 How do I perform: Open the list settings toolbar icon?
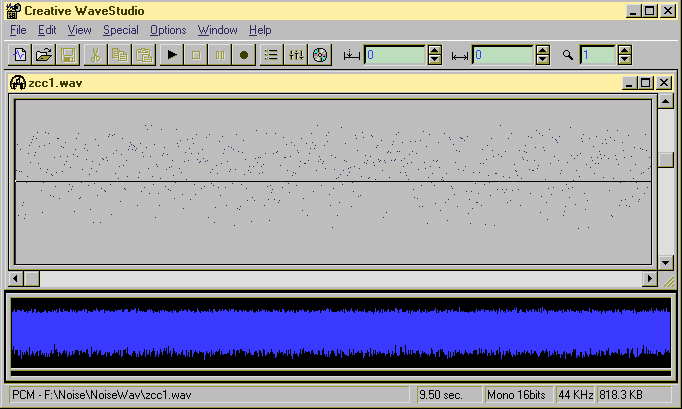click(x=271, y=55)
